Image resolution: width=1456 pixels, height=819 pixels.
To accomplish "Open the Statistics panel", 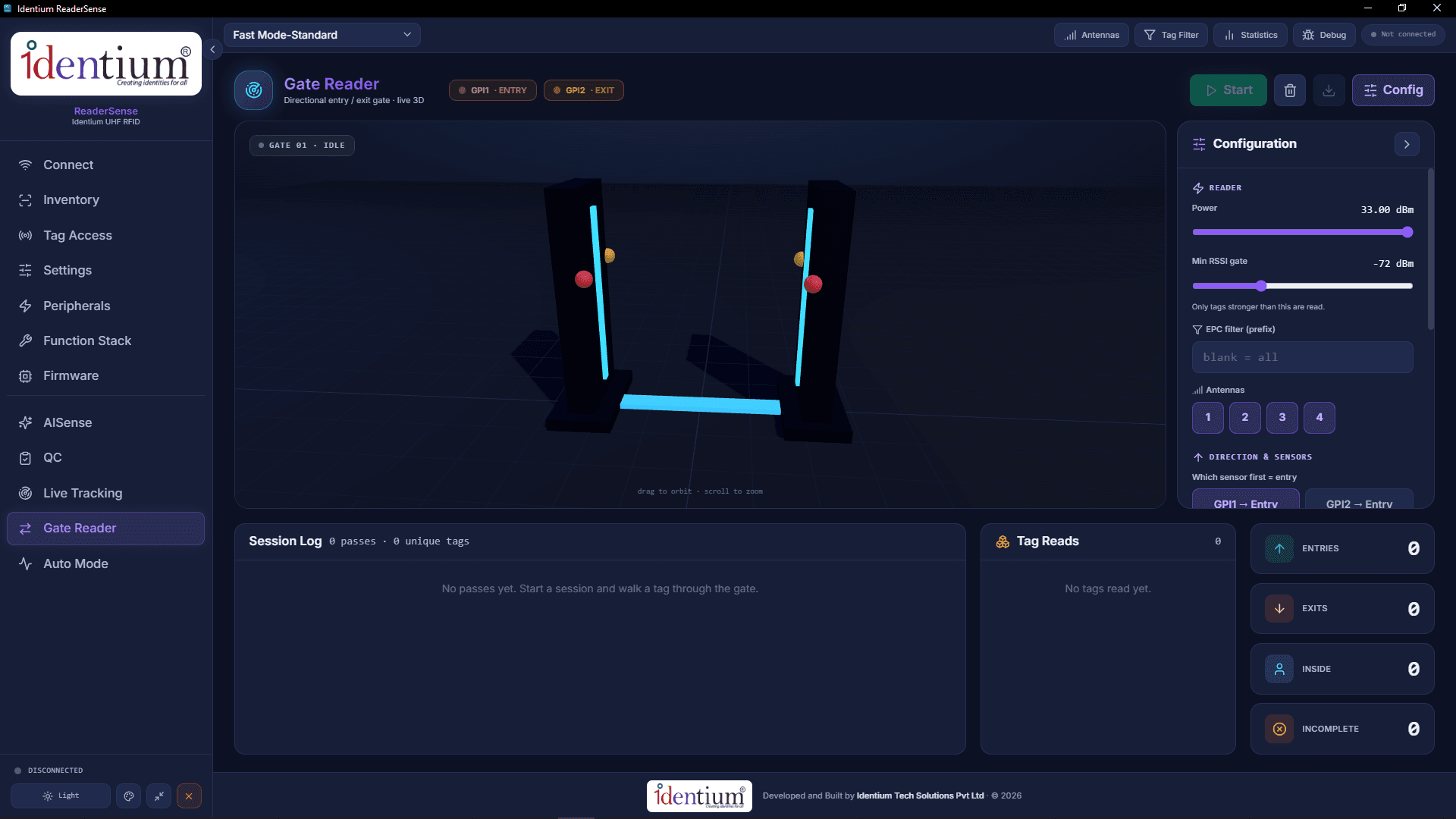I will (1250, 35).
